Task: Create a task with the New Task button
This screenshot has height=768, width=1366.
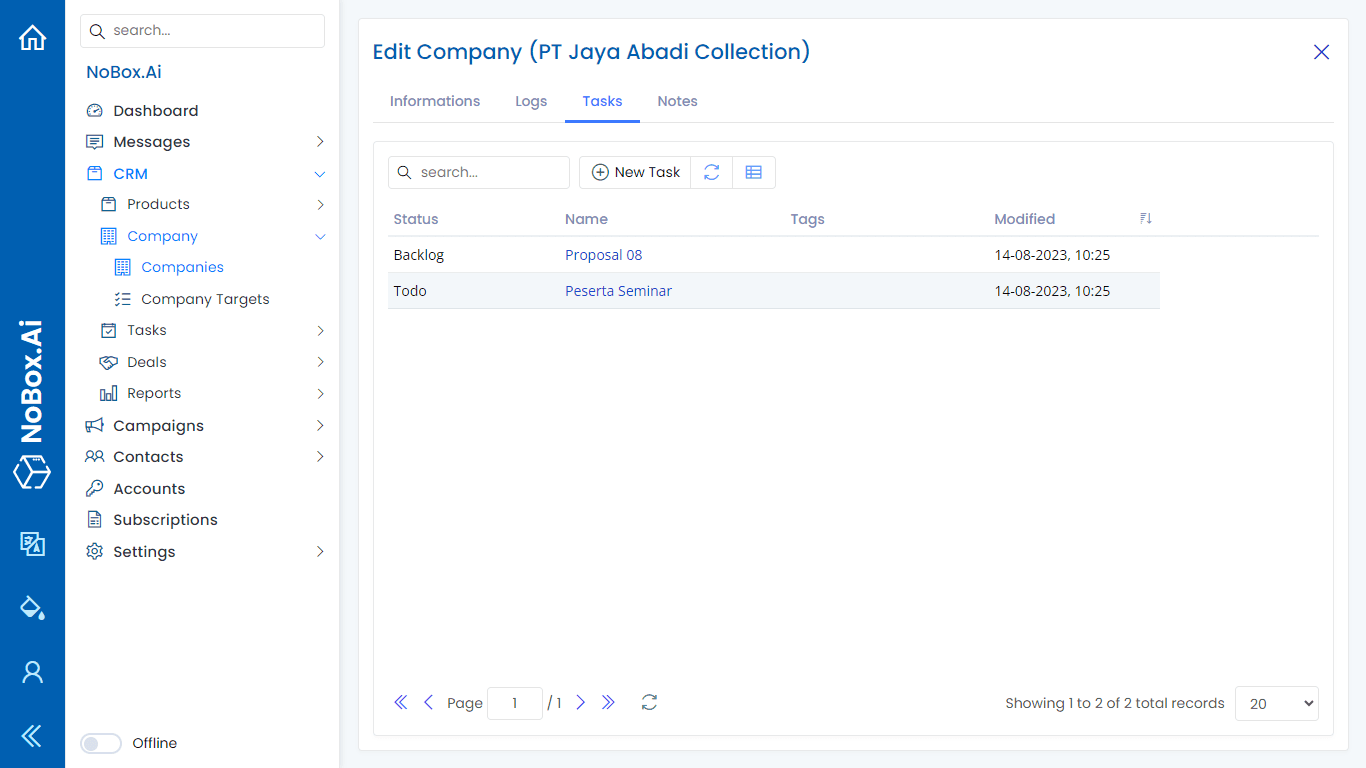Action: click(635, 172)
